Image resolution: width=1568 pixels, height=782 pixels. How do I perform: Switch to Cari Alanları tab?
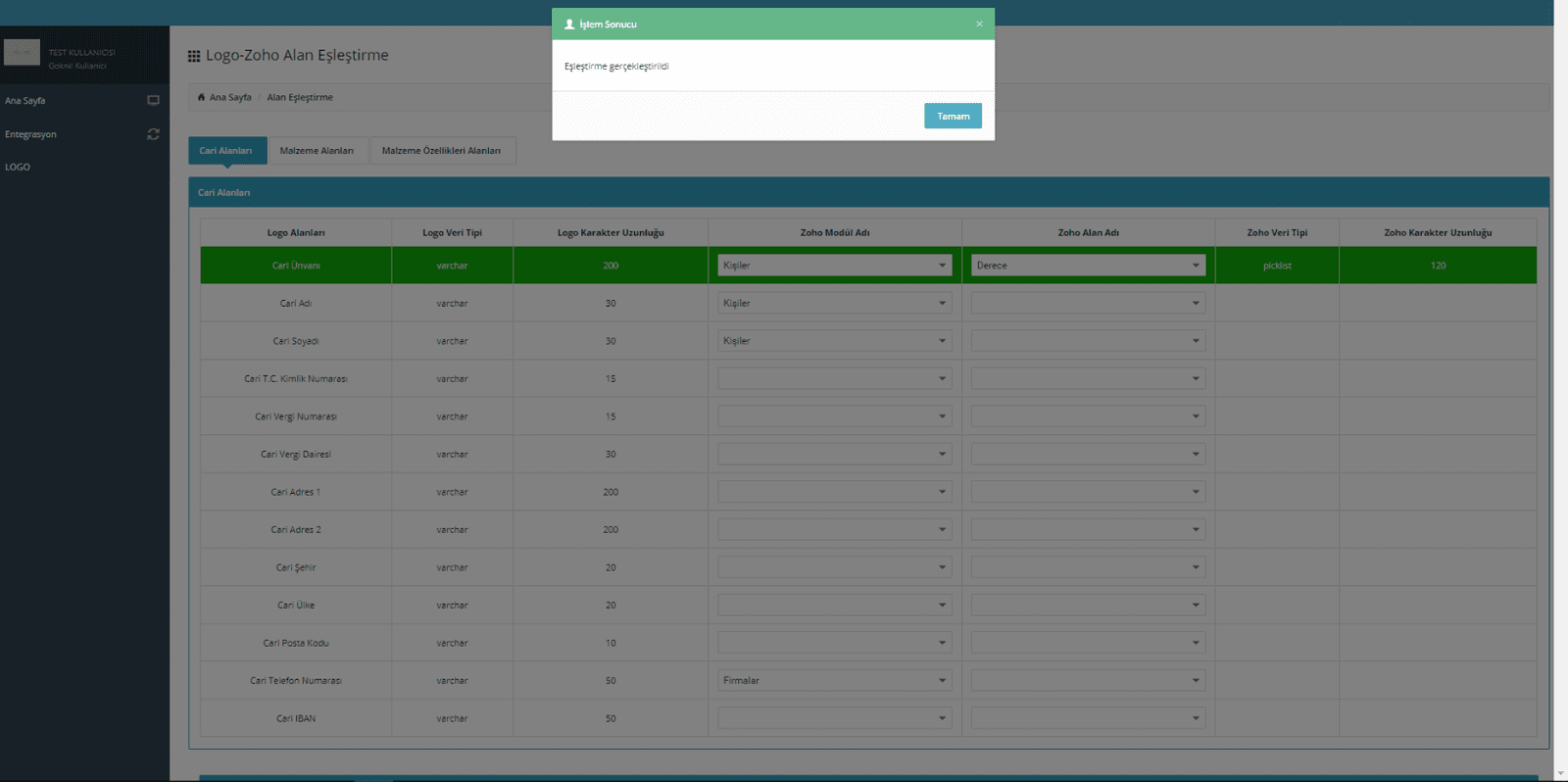(226, 150)
